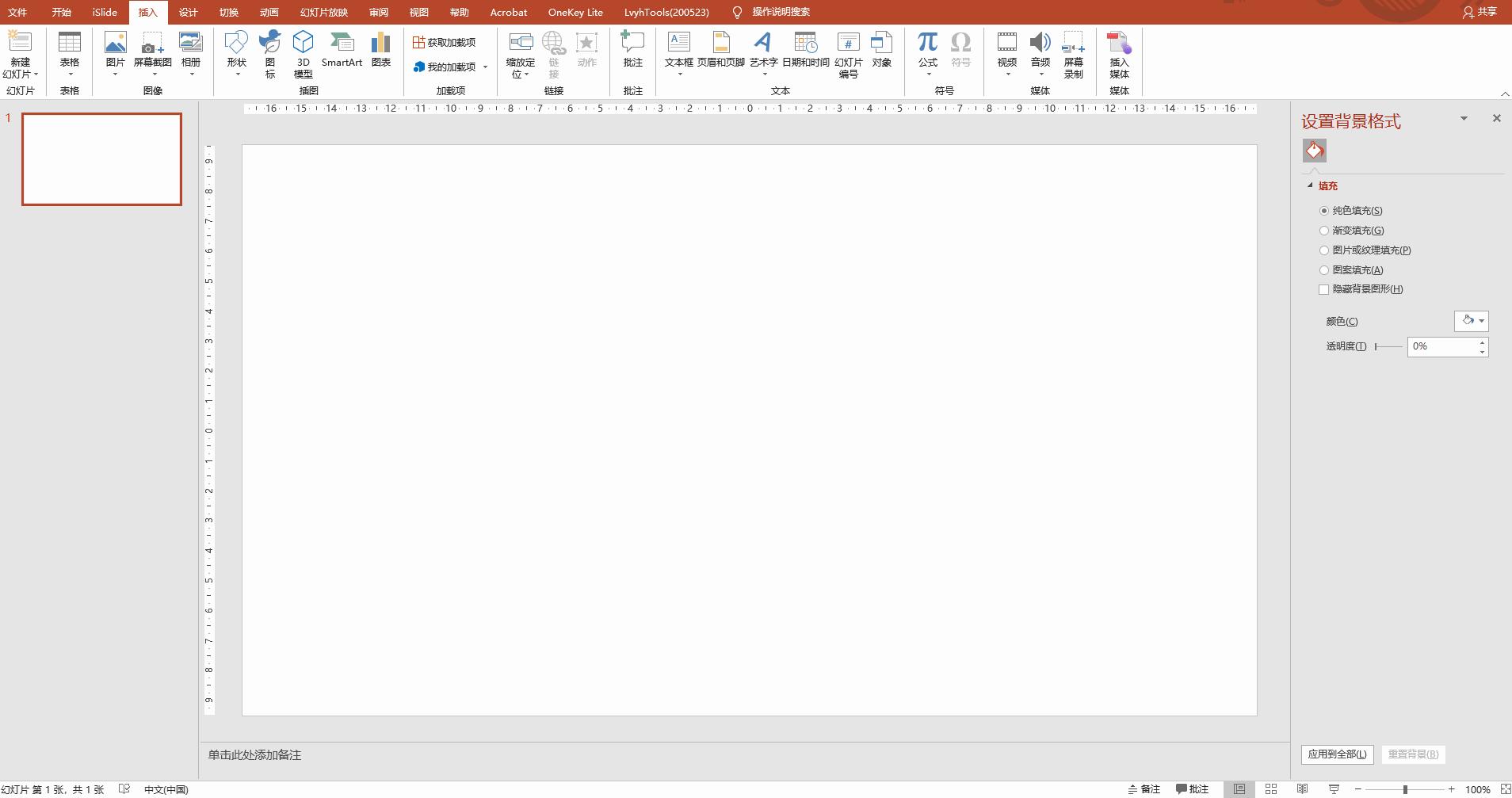This screenshot has width=1512, height=798.
Task: Switch to the 设计 ribbon tab
Action: click(189, 12)
